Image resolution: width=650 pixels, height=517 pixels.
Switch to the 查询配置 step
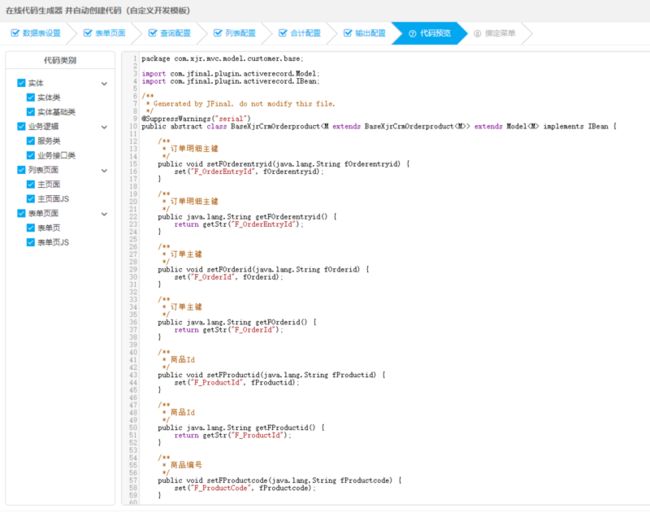point(169,33)
